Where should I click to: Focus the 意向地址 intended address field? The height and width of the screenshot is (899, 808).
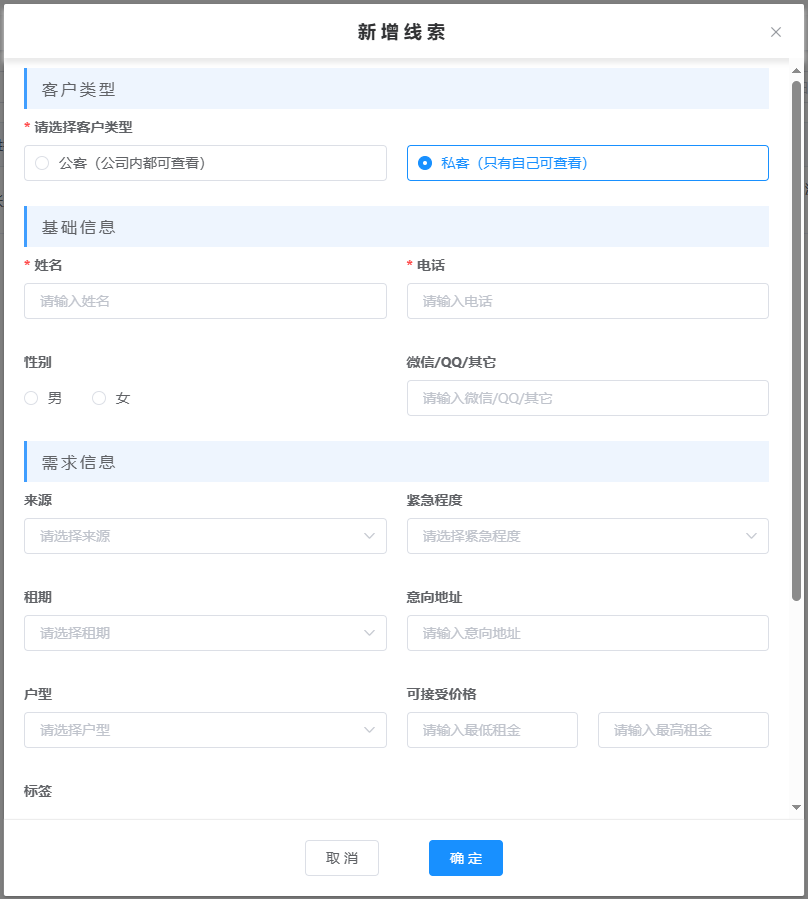coord(587,633)
